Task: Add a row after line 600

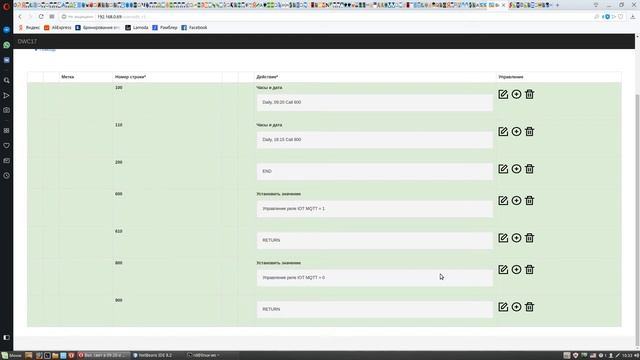Action: [516, 200]
